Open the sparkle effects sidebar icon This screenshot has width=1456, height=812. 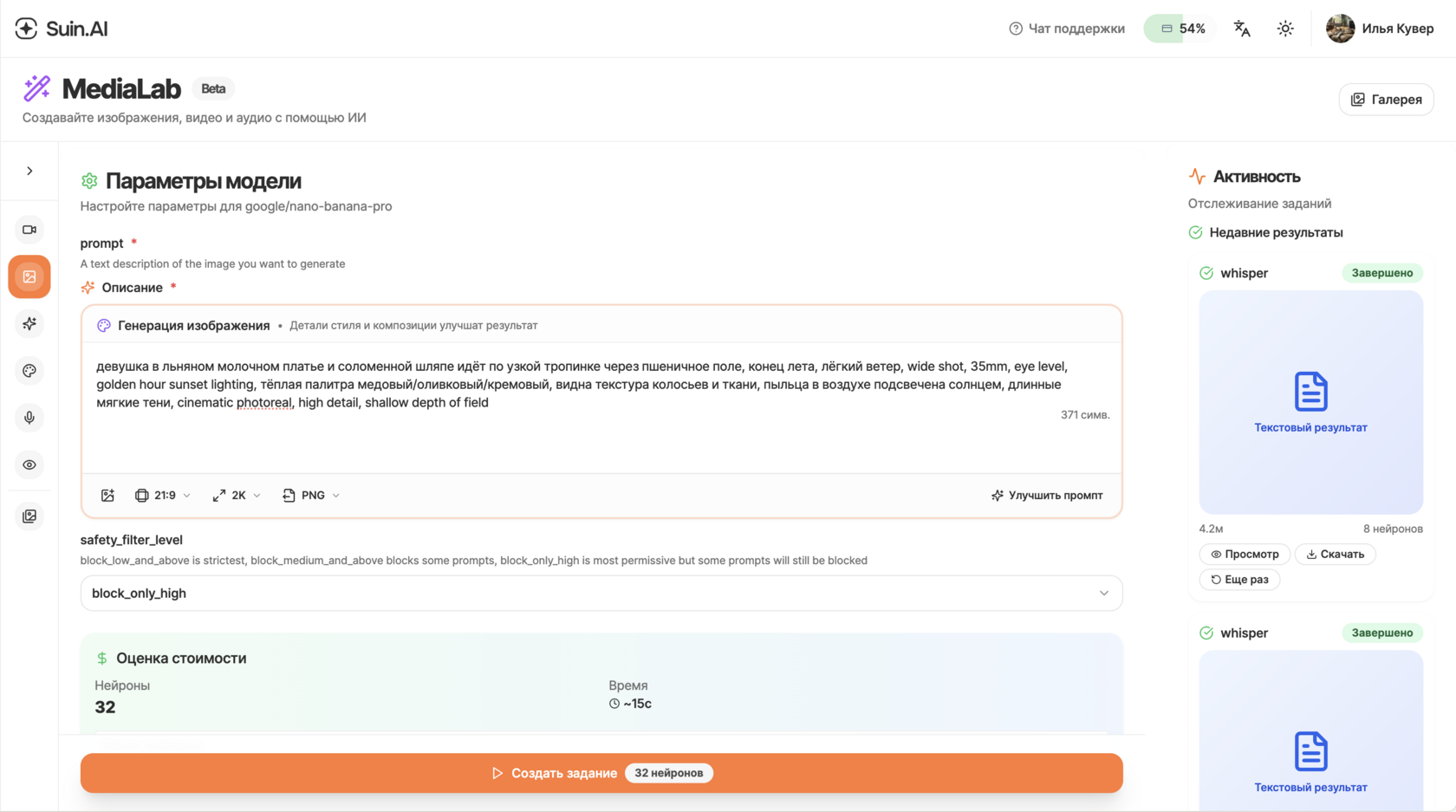[29, 323]
